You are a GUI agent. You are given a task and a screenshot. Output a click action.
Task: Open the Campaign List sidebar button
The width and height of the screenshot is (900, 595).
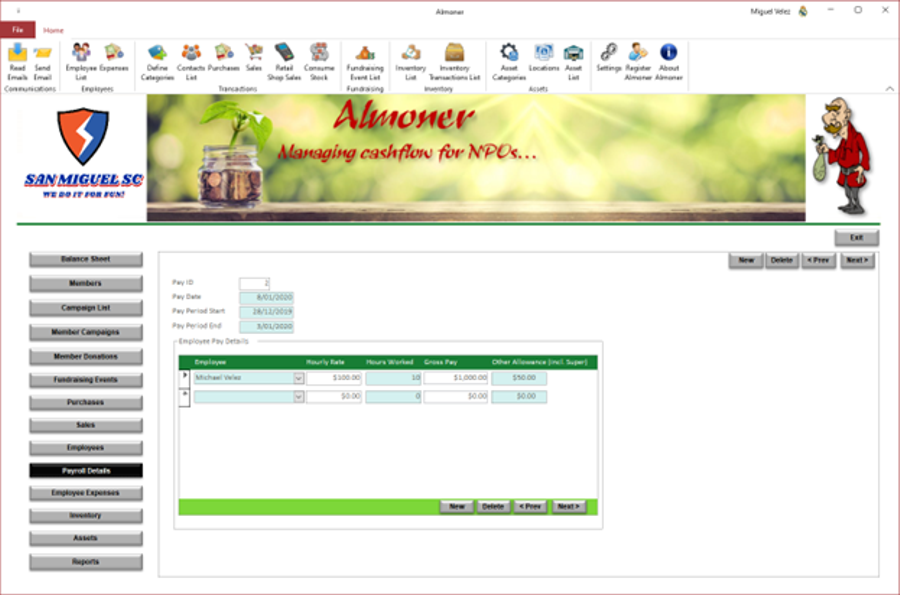86,308
